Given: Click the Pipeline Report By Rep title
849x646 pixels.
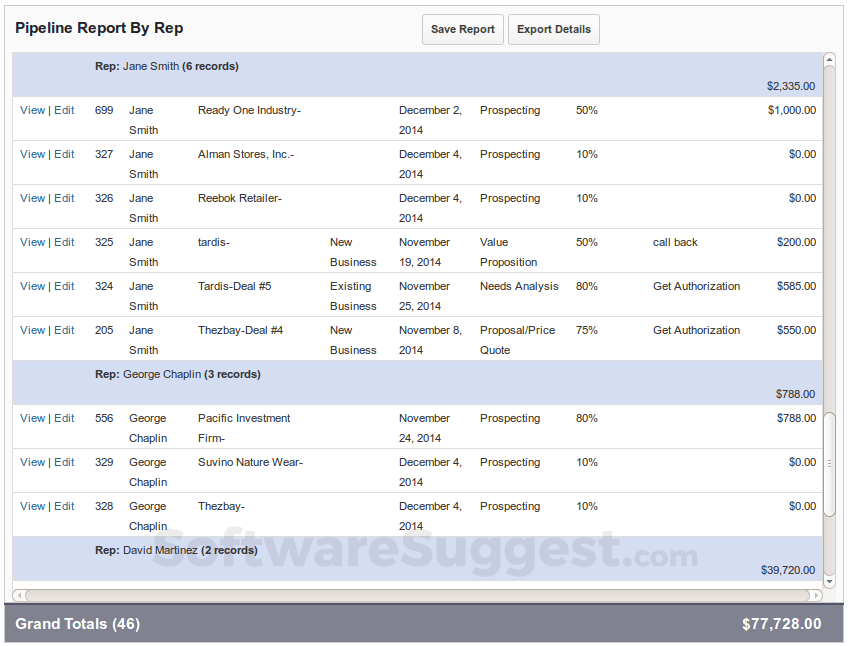Looking at the screenshot, I should 98,28.
